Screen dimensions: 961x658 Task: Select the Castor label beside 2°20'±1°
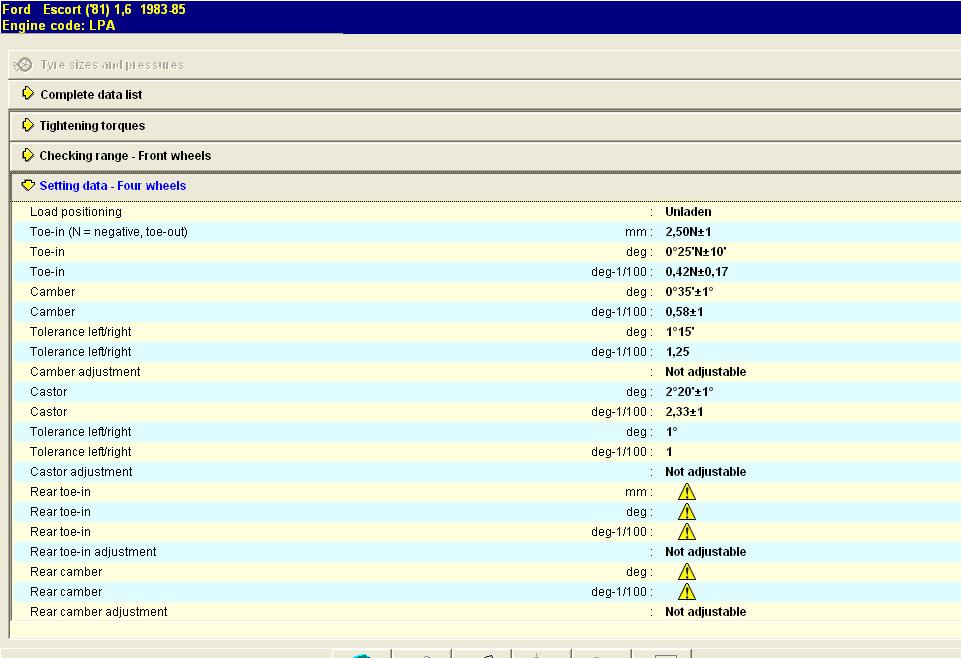tap(48, 392)
